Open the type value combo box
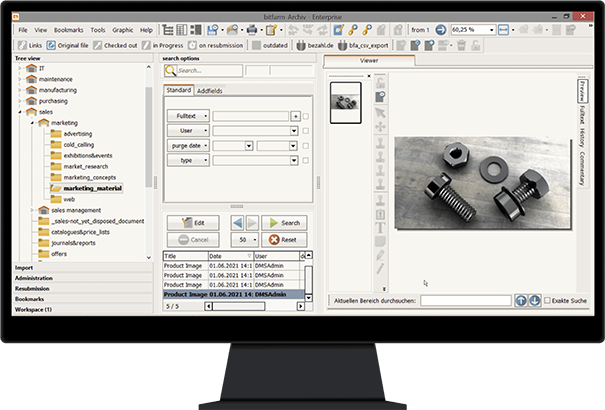This screenshot has width=605, height=410. coord(255,160)
